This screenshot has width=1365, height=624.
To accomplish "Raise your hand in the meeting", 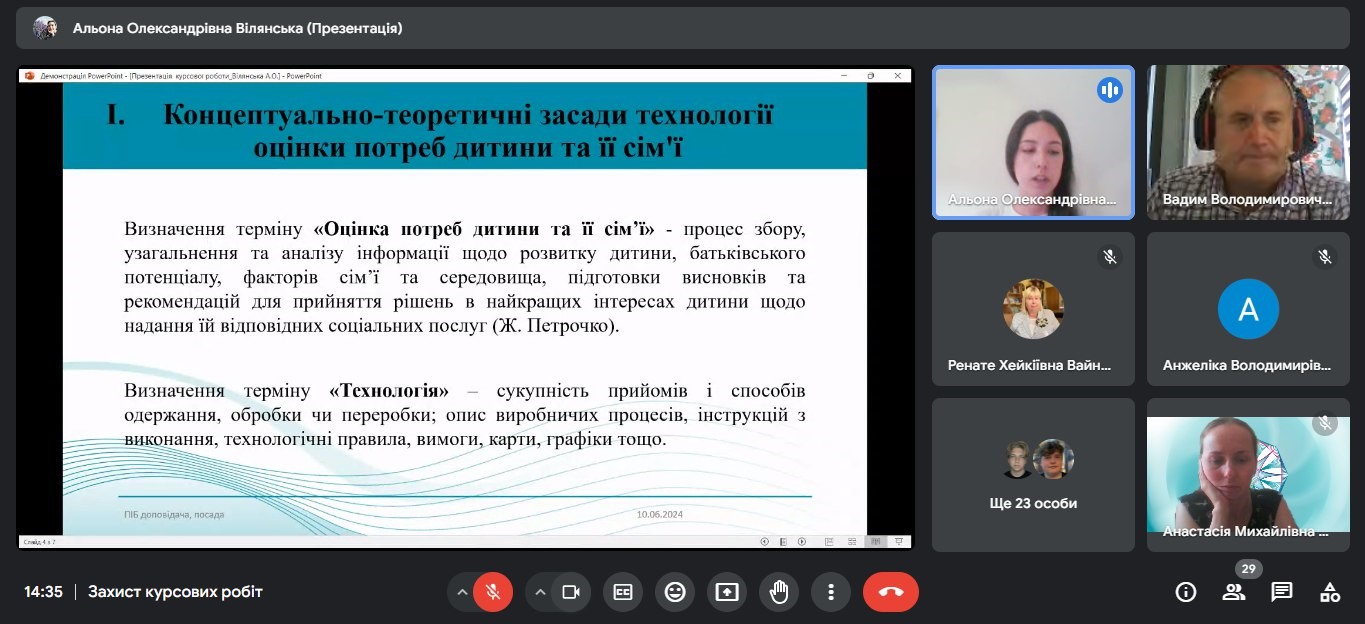I will pyautogui.click(x=779, y=592).
